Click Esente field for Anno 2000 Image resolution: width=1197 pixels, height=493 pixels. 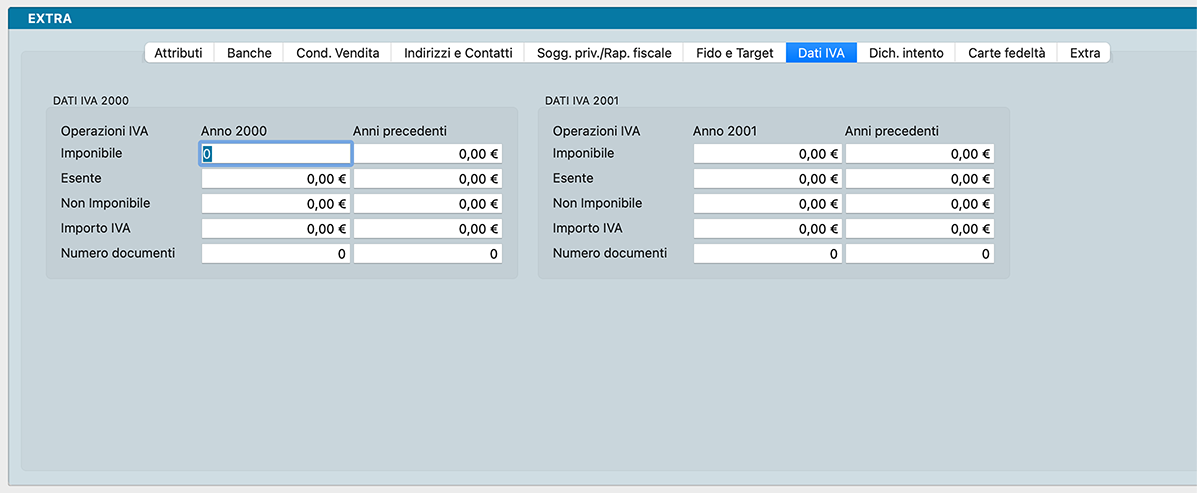pyautogui.click(x=276, y=179)
